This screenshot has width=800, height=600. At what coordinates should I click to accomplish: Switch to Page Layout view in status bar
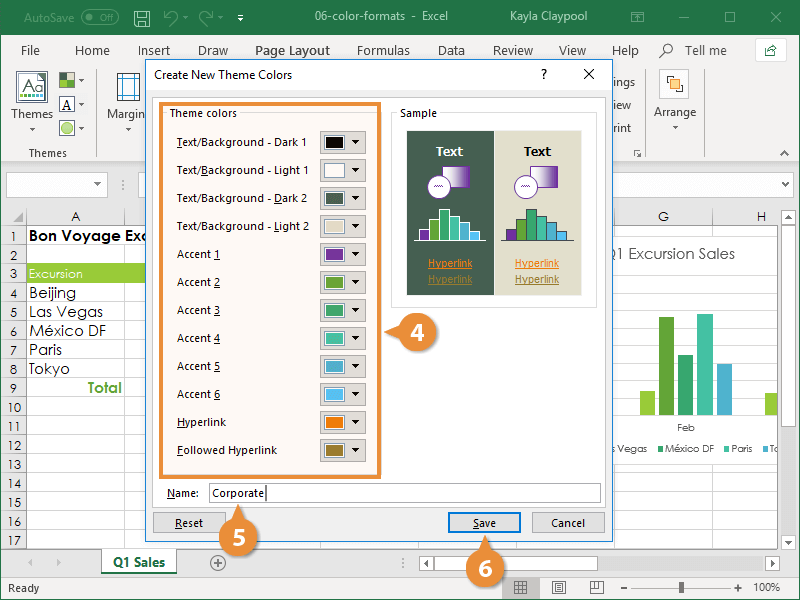tap(557, 587)
